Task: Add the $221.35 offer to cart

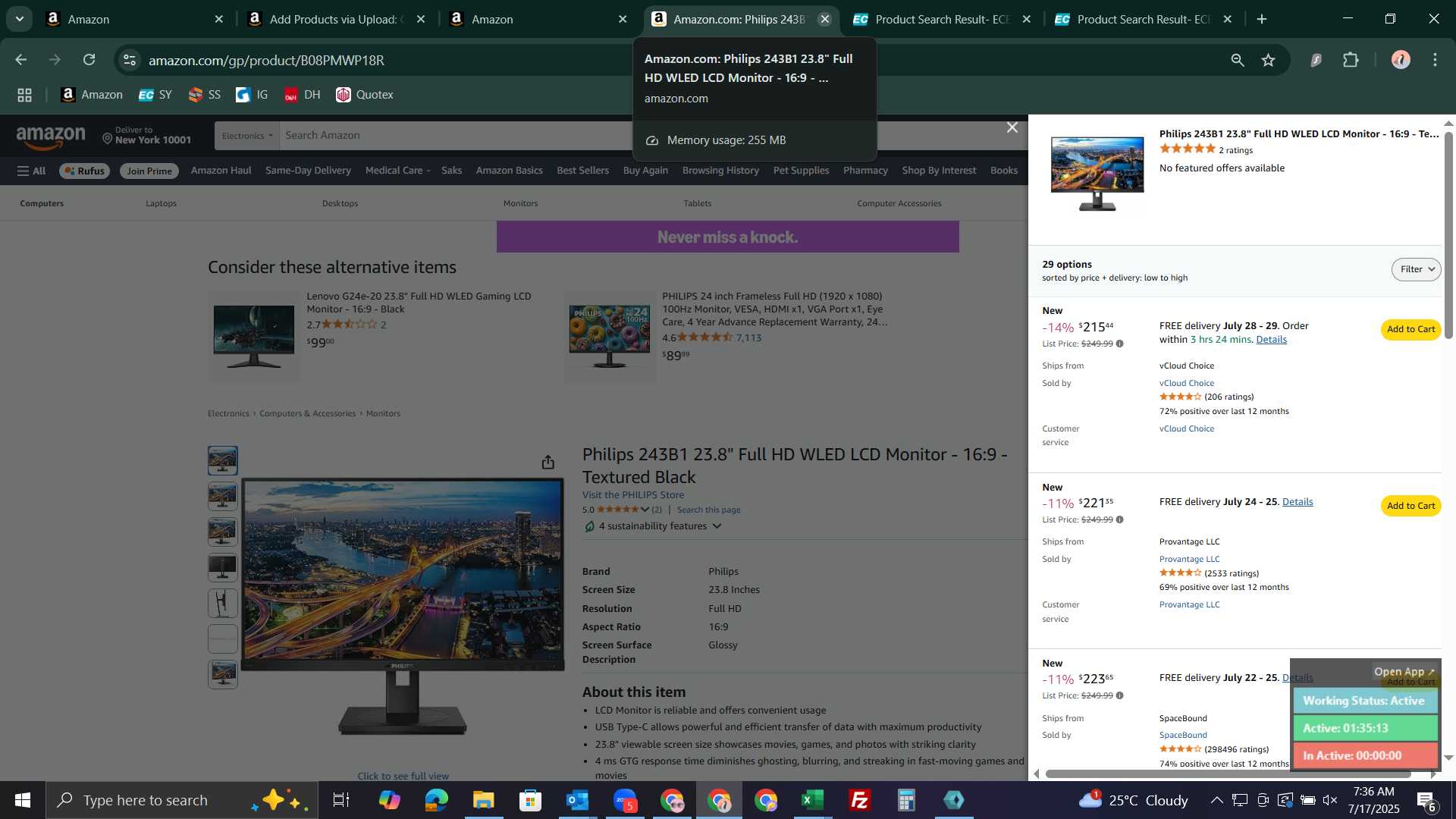Action: click(1410, 506)
